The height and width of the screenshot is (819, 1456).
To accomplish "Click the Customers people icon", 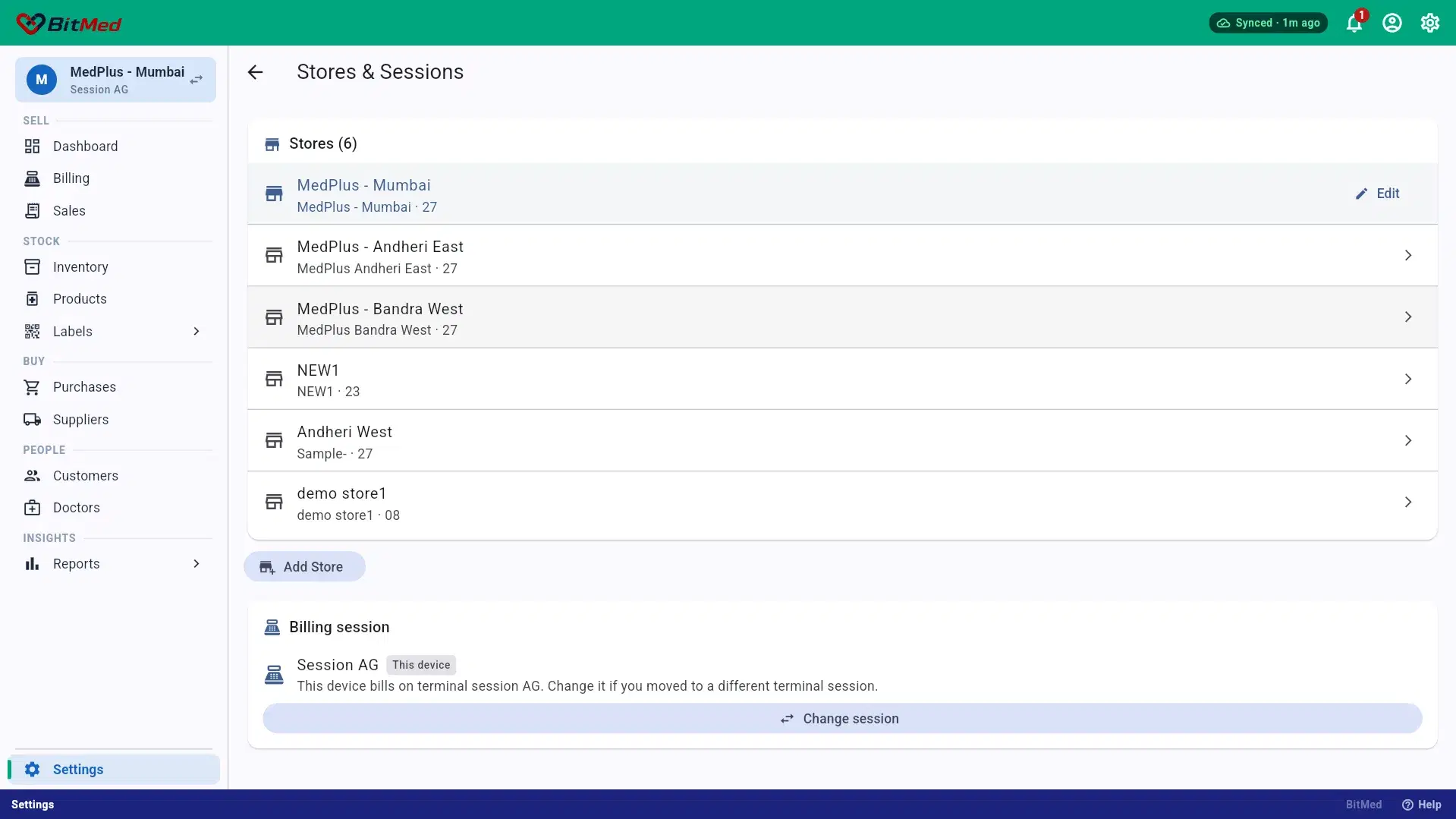I will (x=32, y=476).
